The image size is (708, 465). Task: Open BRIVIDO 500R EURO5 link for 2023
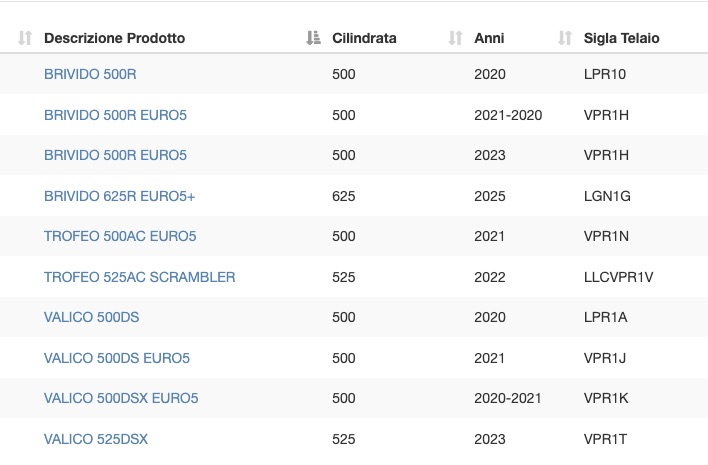(x=115, y=155)
